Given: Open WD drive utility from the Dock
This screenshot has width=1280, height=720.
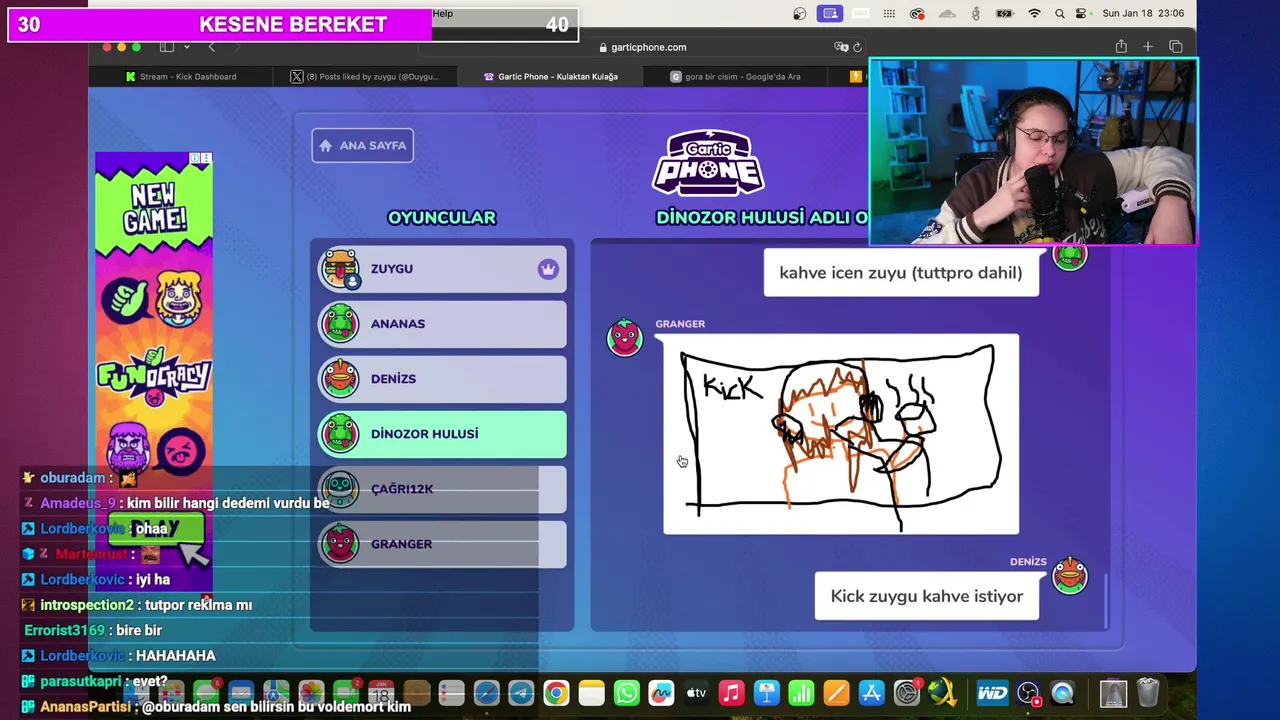Looking at the screenshot, I should click(992, 693).
